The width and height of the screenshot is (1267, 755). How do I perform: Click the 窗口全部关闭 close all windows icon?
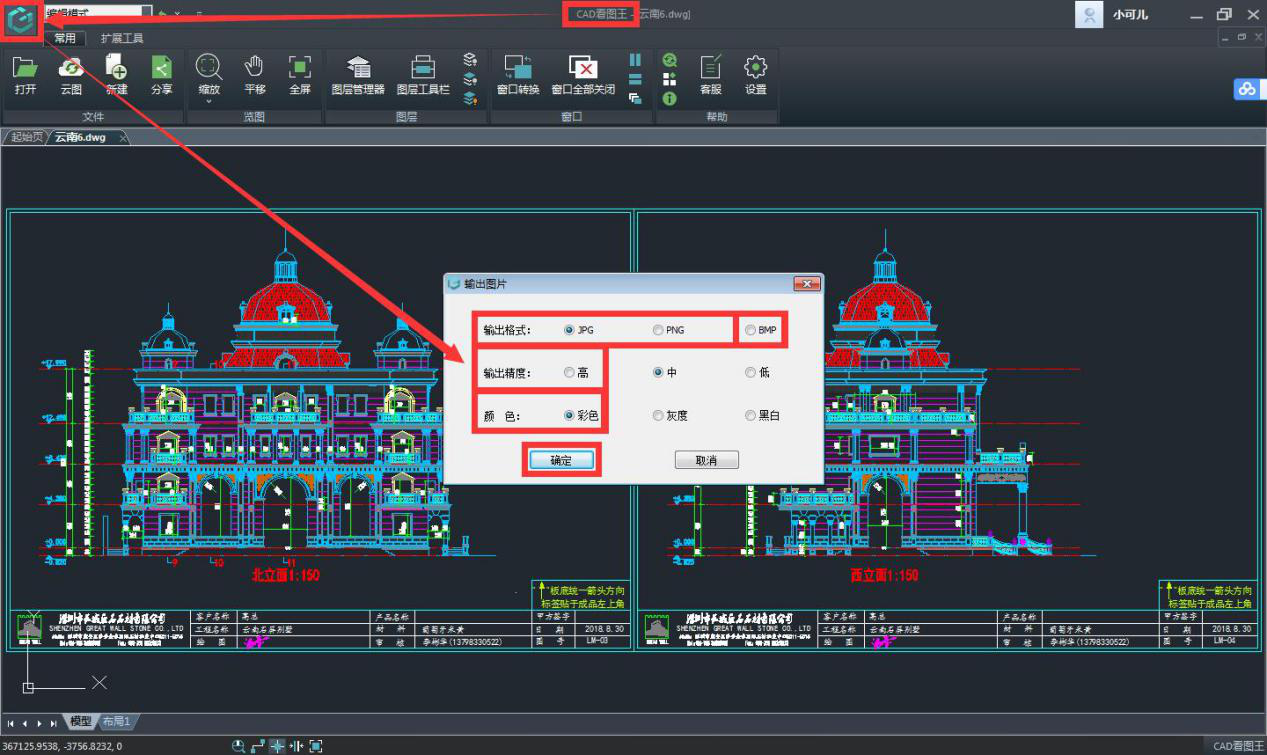point(583,69)
